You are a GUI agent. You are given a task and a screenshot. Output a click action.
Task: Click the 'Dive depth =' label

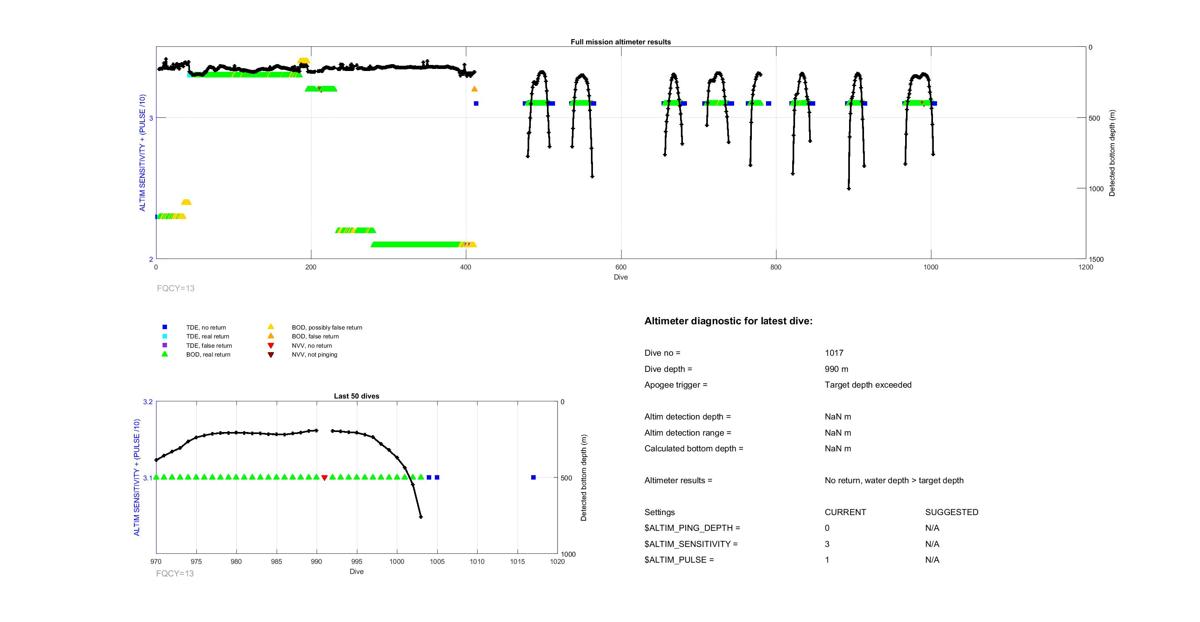[x=668, y=369]
